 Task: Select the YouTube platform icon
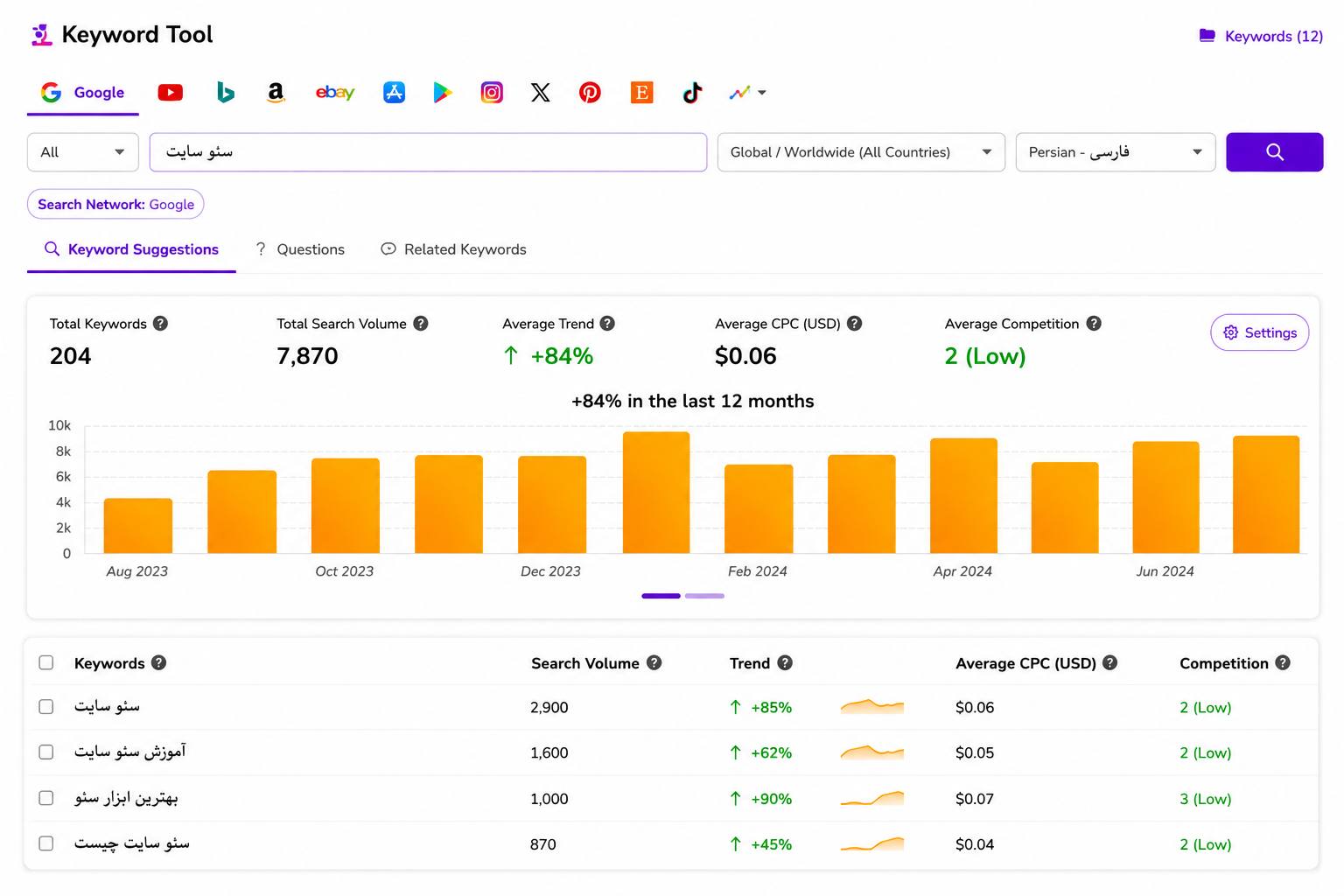click(170, 92)
